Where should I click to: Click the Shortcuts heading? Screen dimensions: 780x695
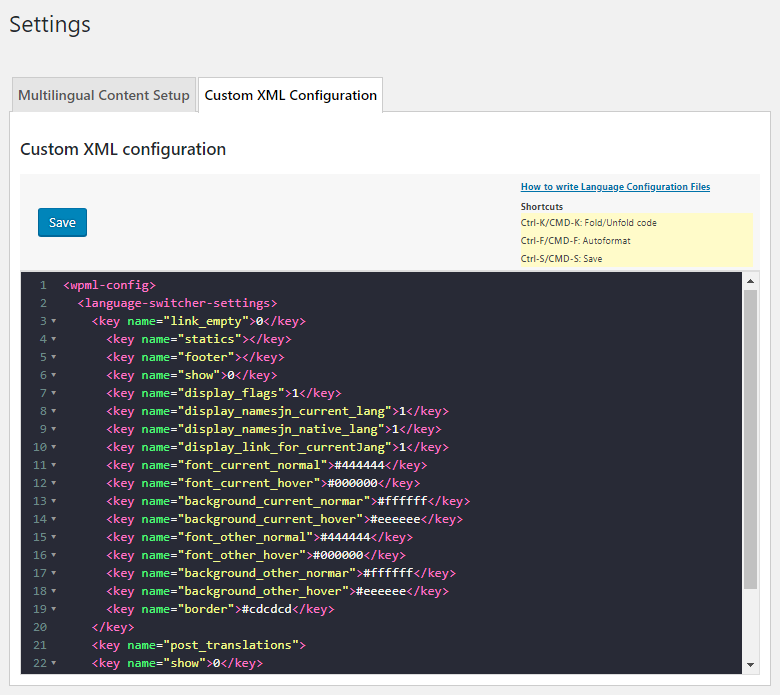[542, 206]
